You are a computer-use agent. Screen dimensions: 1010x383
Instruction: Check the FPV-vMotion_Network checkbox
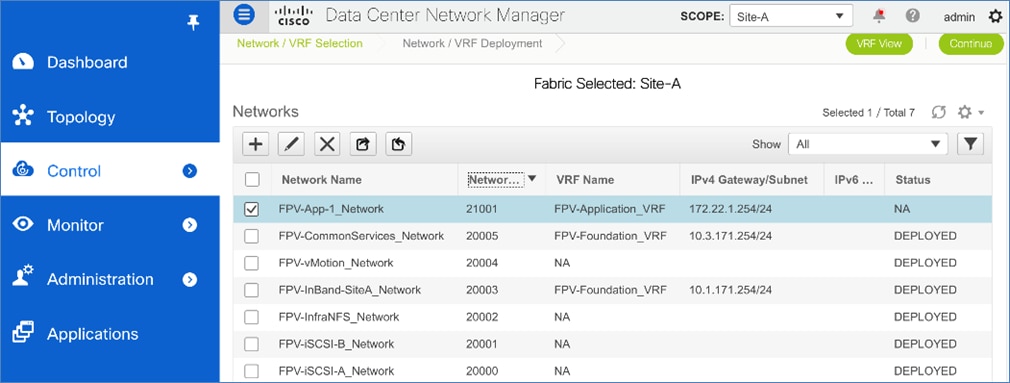[252, 263]
